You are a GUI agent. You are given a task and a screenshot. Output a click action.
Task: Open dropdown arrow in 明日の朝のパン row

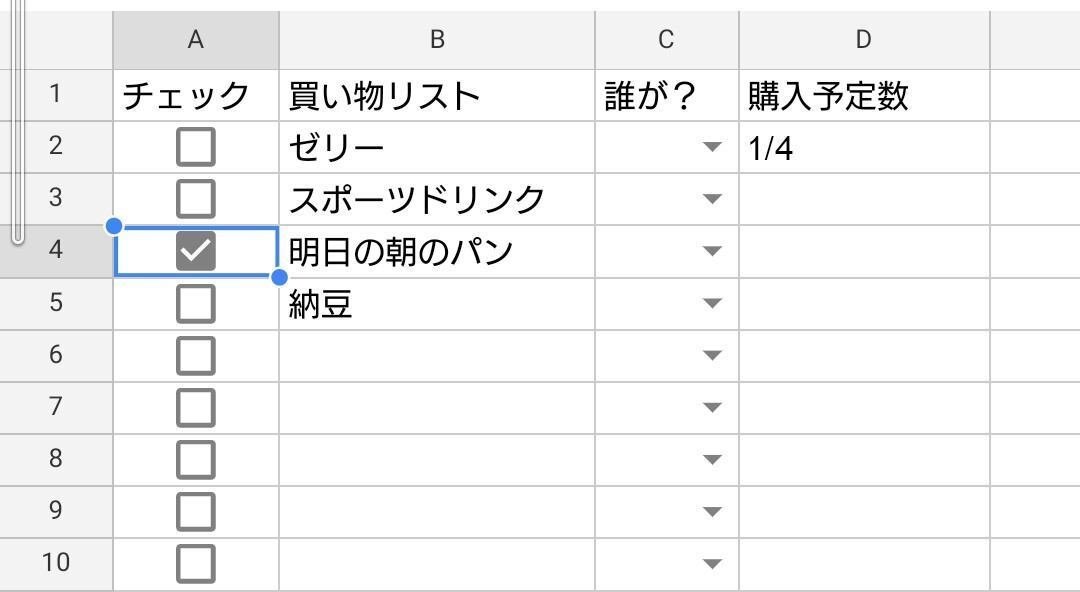[x=712, y=251]
